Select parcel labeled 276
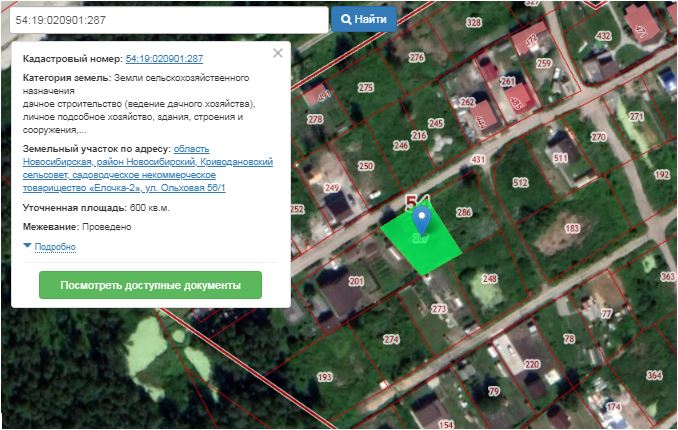This screenshot has height=430, width=678. click(416, 58)
